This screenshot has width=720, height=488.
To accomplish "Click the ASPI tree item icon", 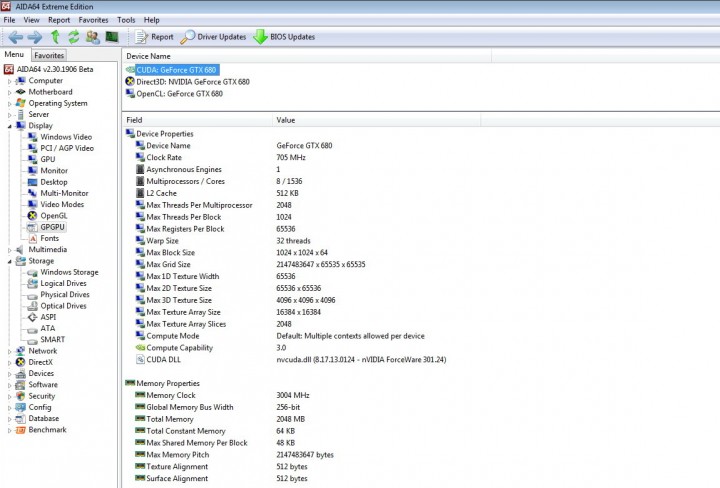I will tap(32, 317).
